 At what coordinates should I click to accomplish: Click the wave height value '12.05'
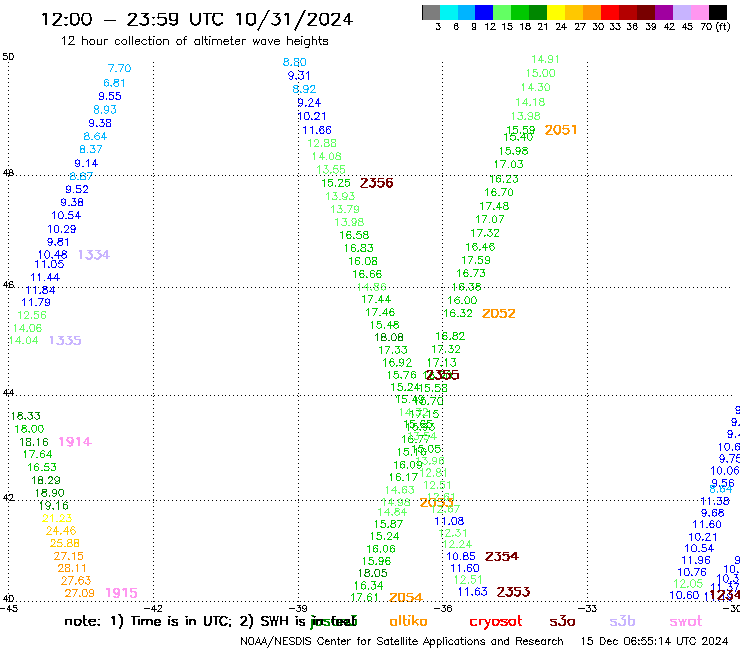[688, 584]
